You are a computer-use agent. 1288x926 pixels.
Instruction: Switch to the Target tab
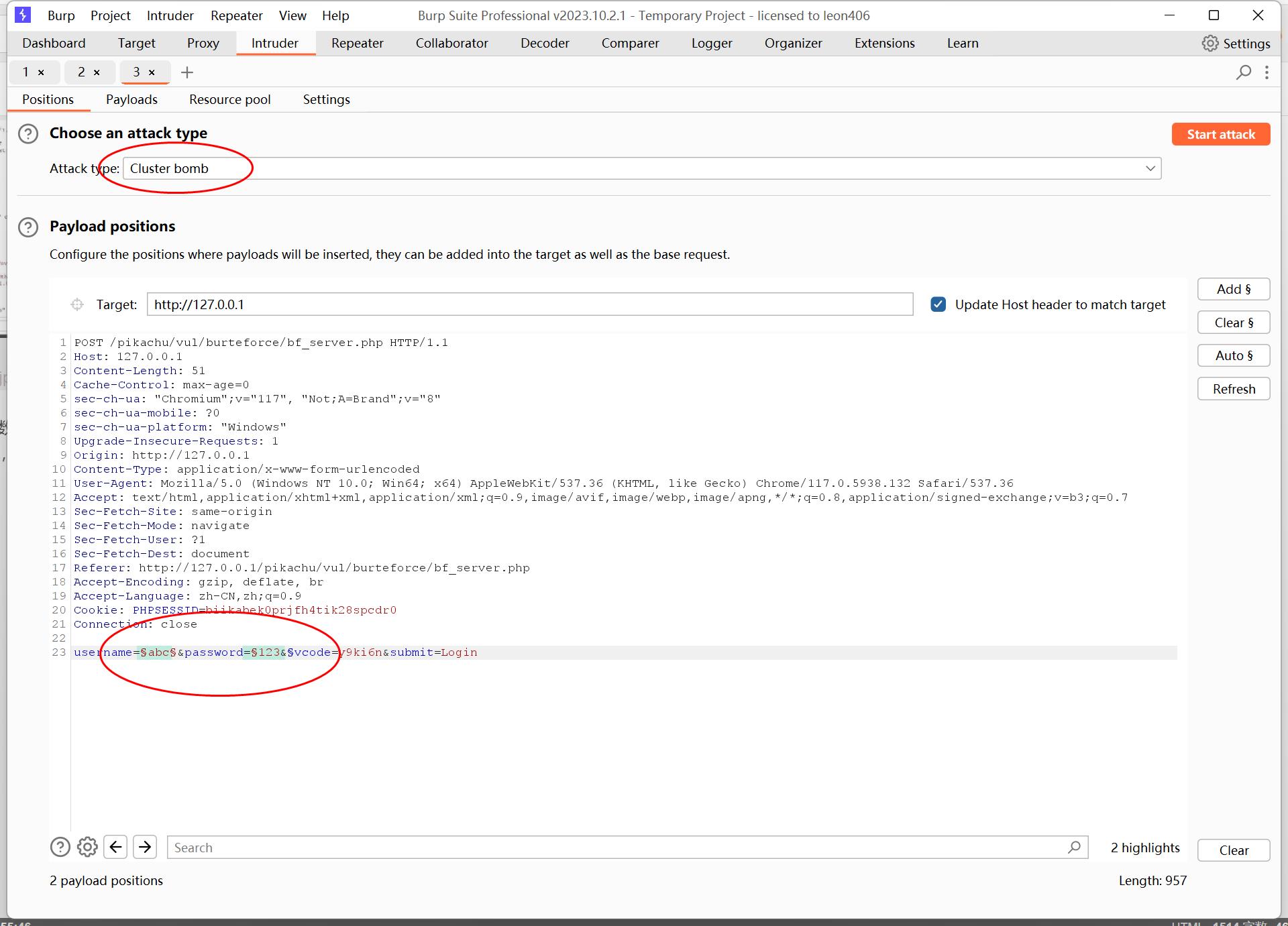137,43
